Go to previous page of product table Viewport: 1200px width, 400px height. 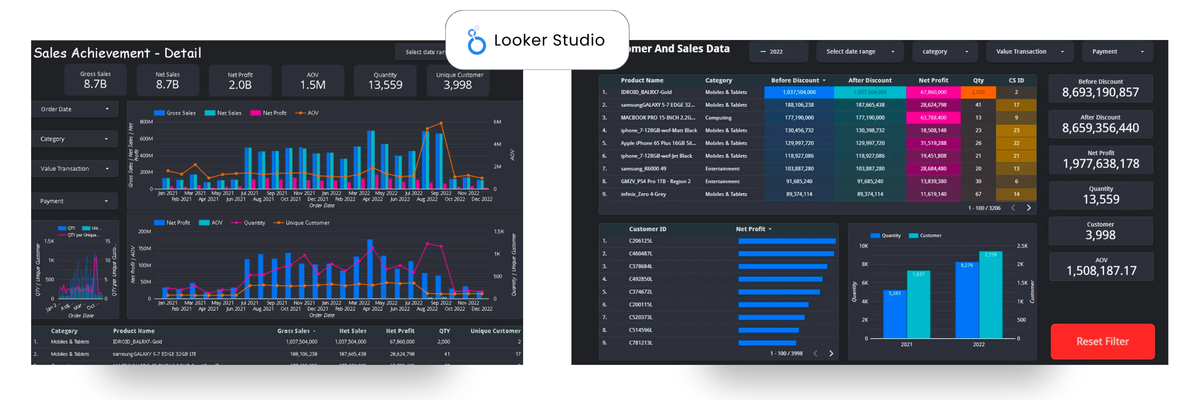(x=1013, y=208)
